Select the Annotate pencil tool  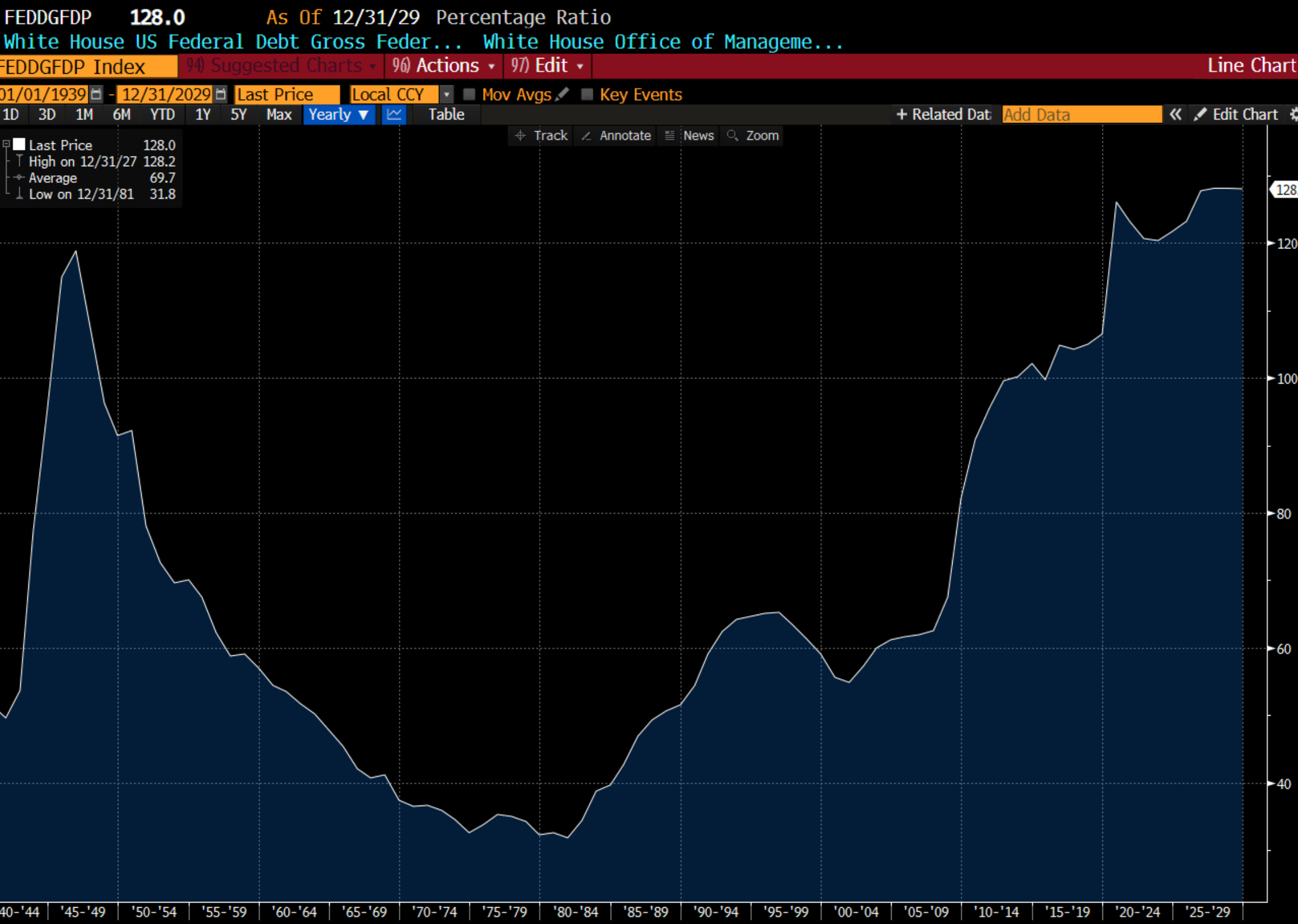(x=616, y=135)
